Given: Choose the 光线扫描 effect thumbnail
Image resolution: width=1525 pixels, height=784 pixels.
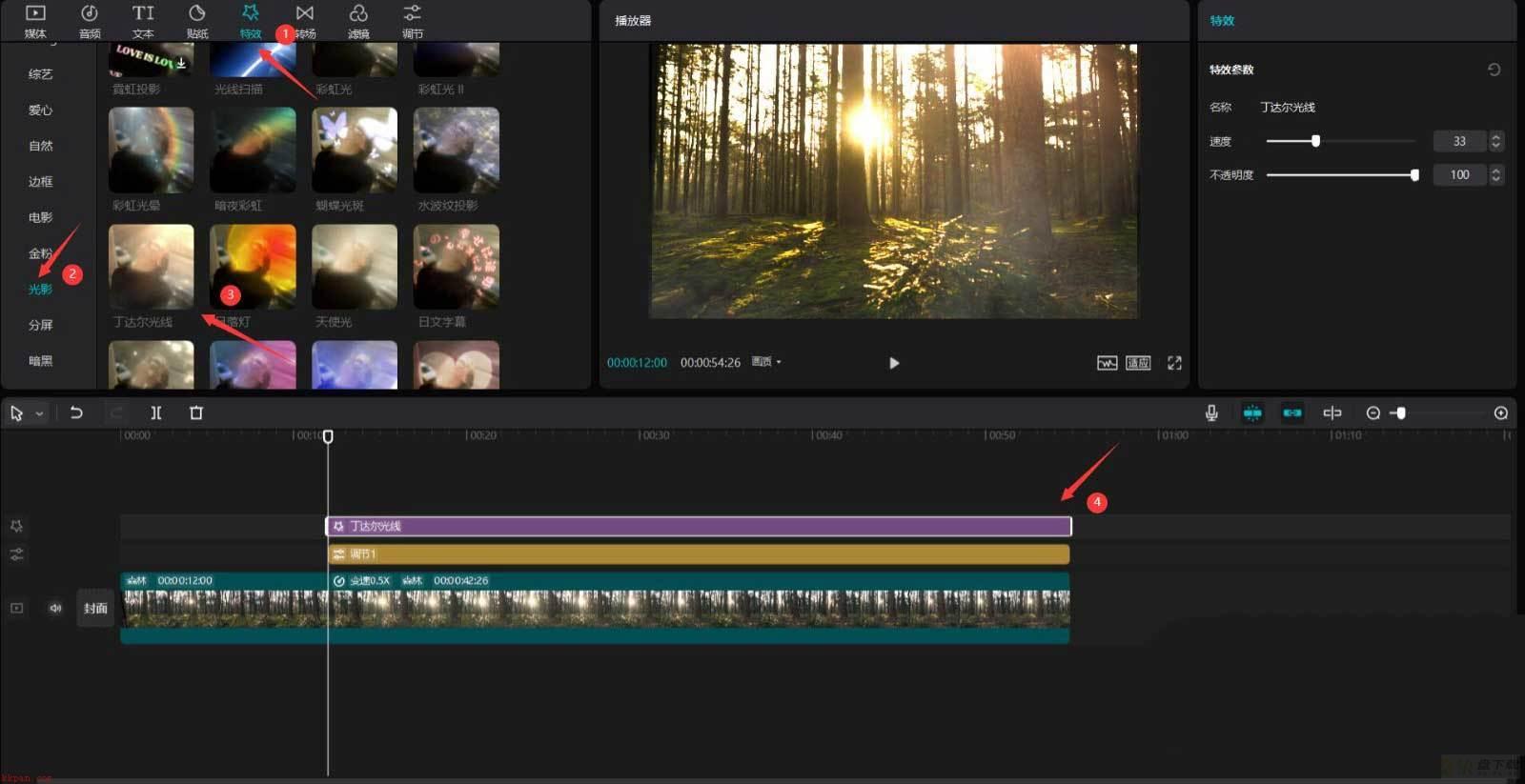Looking at the screenshot, I should (253, 59).
